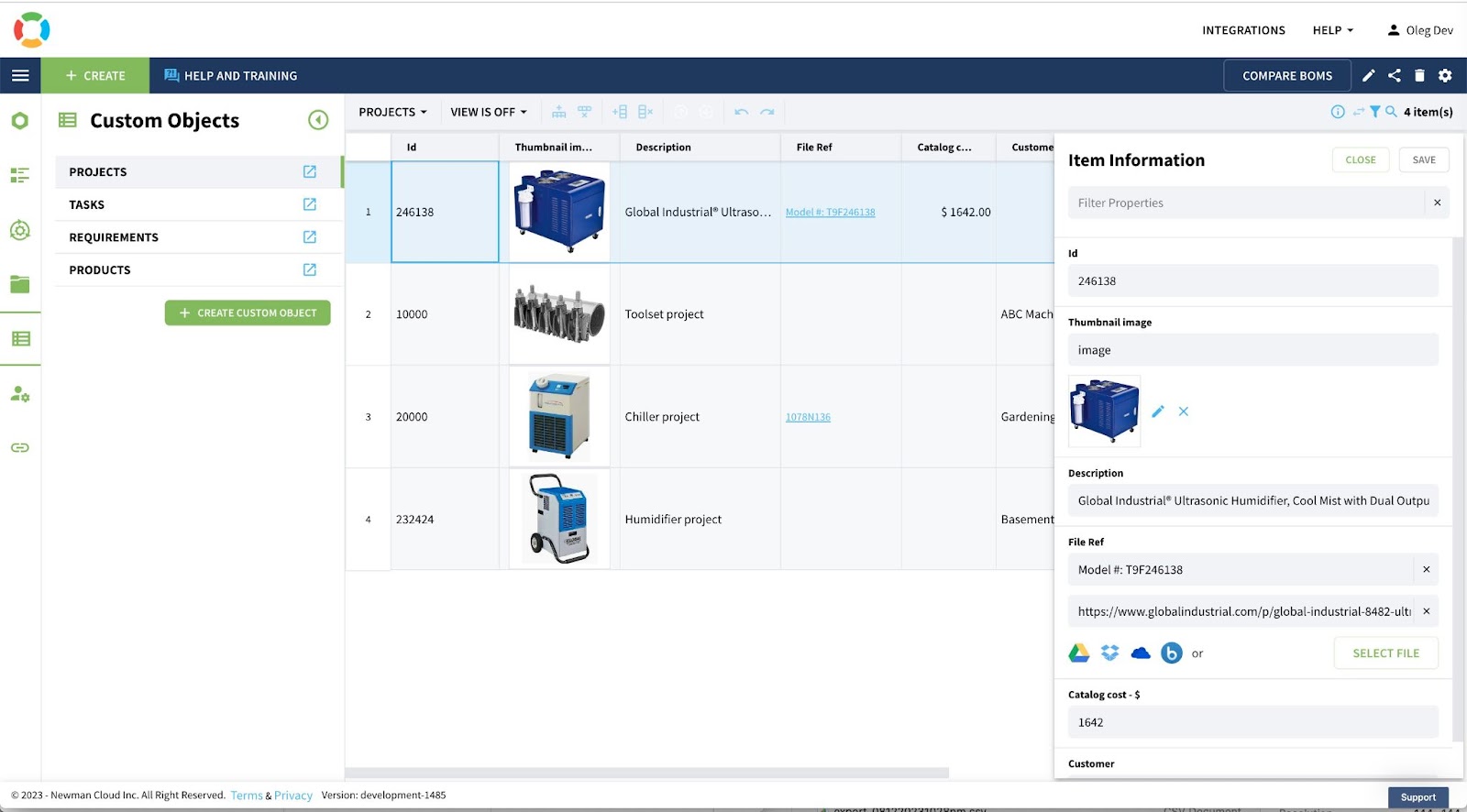Click the Filter Properties input field
1467x812 pixels.
[x=1246, y=203]
